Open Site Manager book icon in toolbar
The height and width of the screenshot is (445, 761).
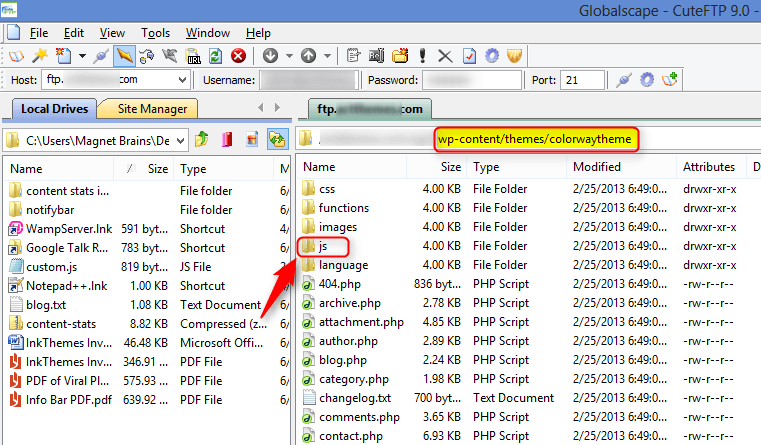pos(16,56)
